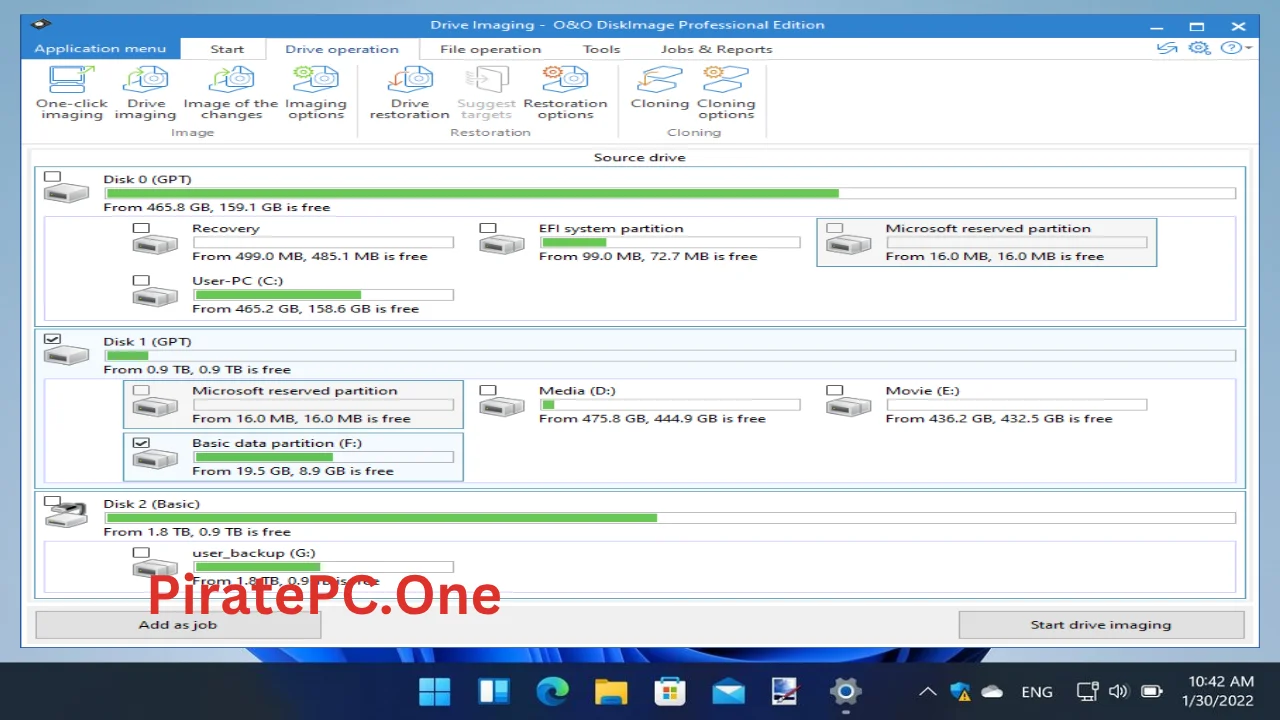Launch One-click imaging

(x=70, y=93)
